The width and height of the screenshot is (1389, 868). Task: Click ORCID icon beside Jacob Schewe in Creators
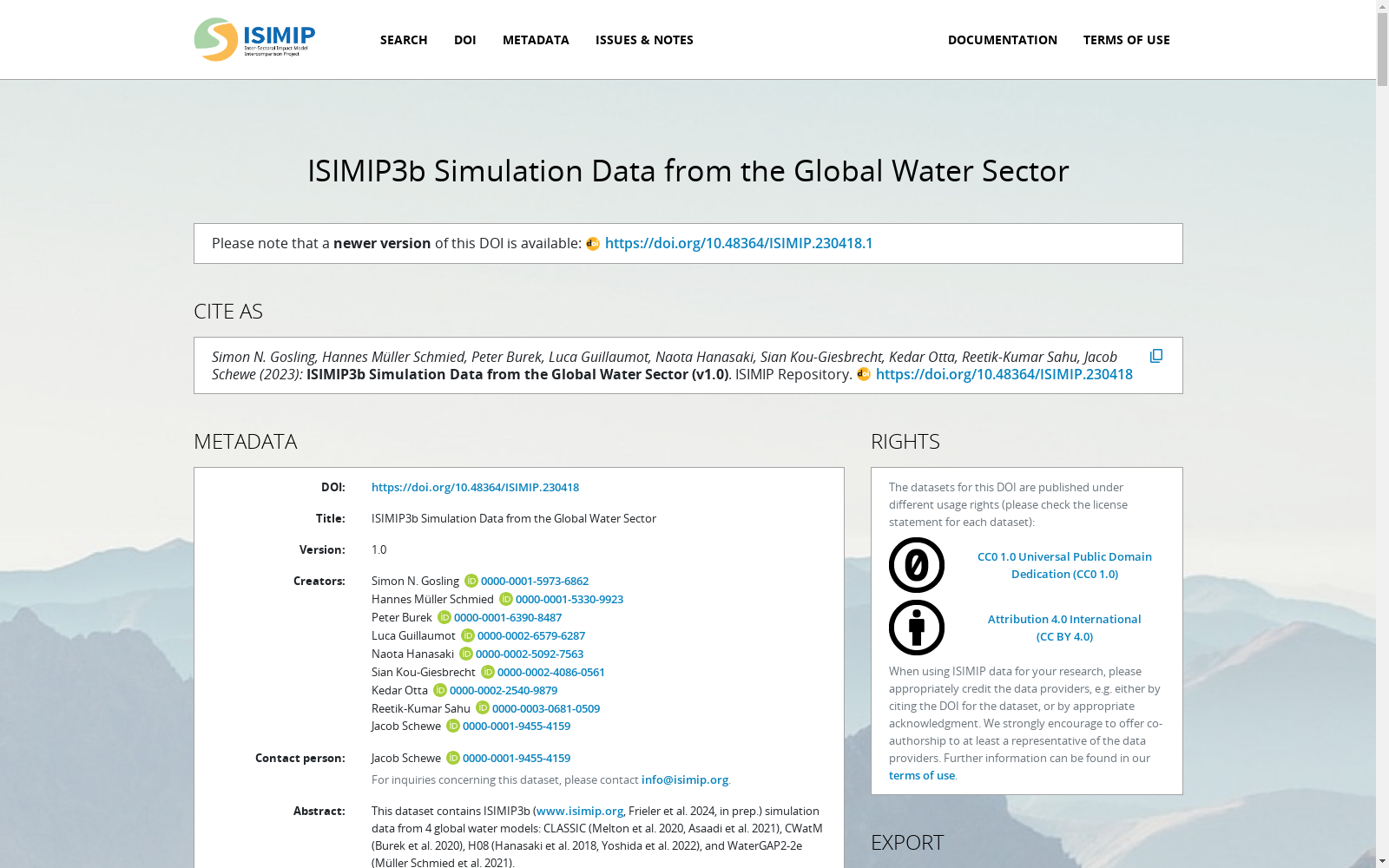click(452, 726)
